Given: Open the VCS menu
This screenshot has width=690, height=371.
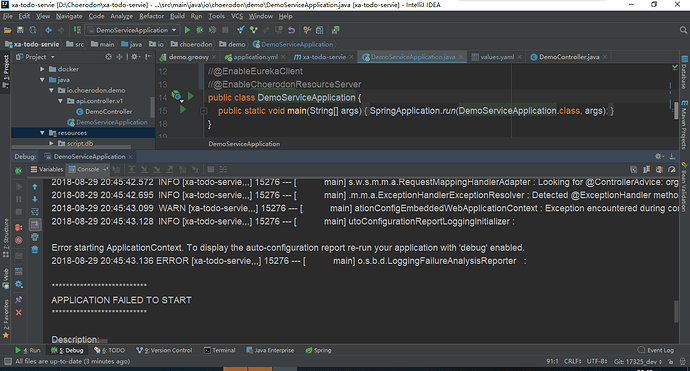Looking at the screenshot, I should tap(237, 16).
